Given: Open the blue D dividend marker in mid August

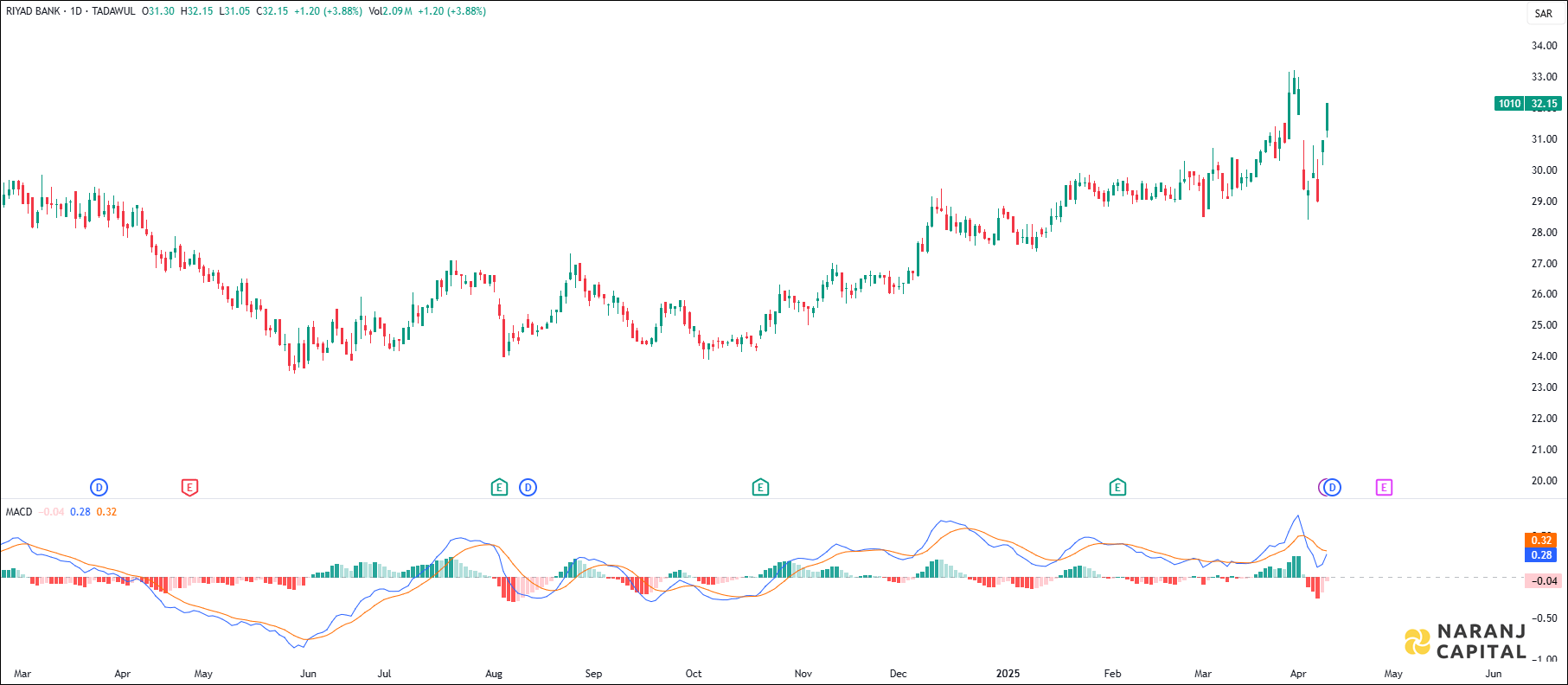Looking at the screenshot, I should [x=528, y=488].
